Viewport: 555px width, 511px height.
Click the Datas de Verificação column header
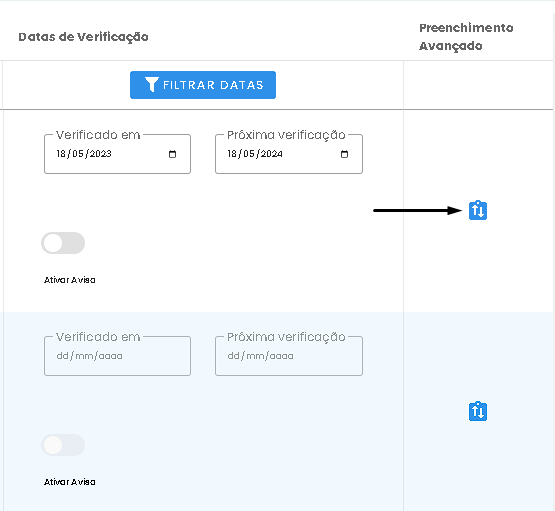click(83, 37)
